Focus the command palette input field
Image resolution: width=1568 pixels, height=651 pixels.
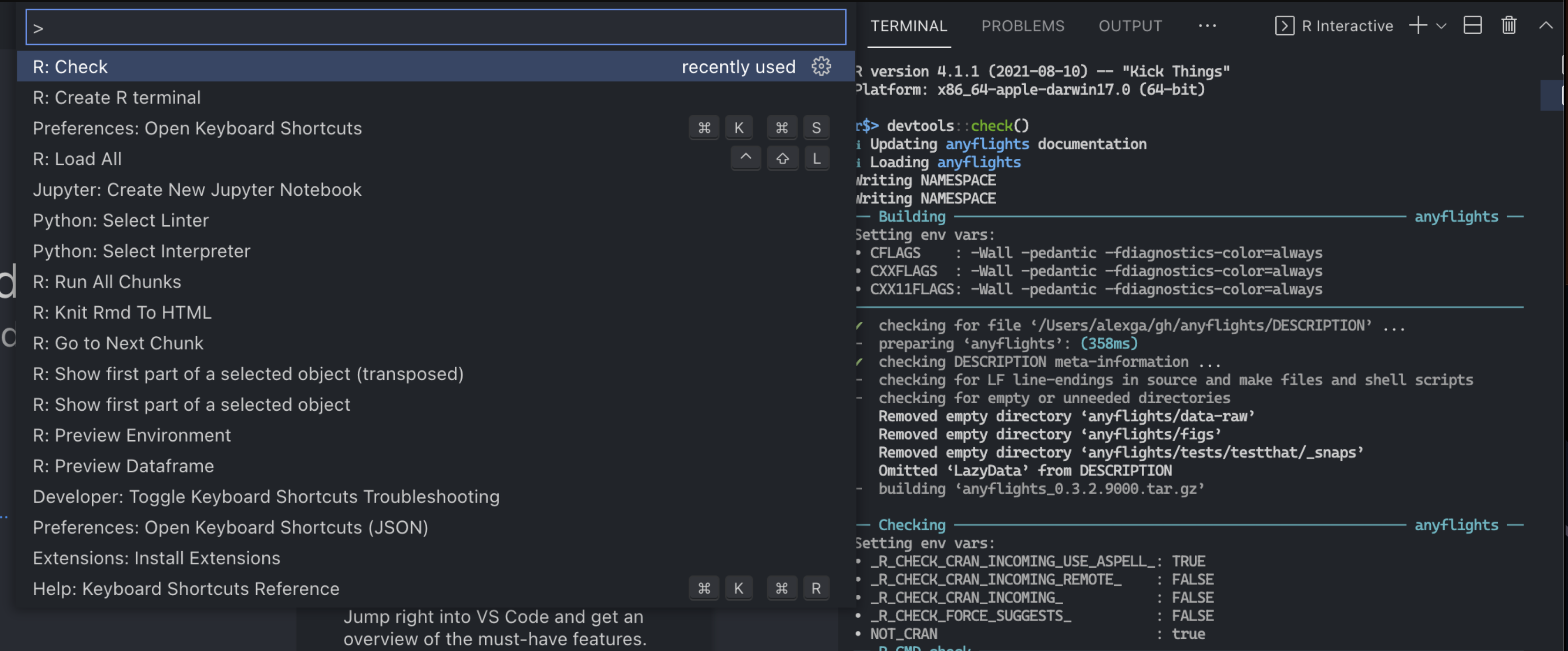coord(435,28)
